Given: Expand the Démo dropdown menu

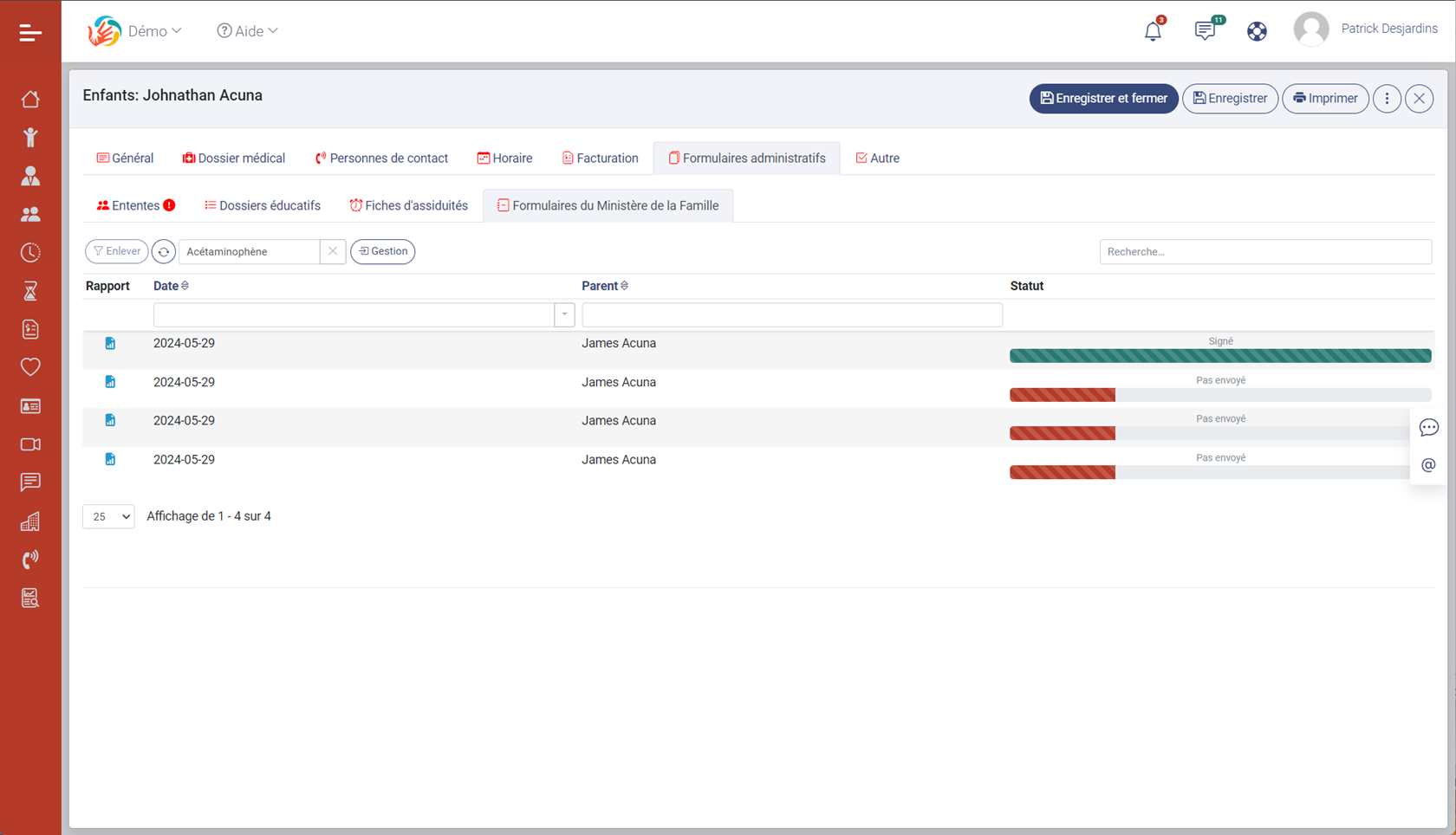Looking at the screenshot, I should point(154,31).
